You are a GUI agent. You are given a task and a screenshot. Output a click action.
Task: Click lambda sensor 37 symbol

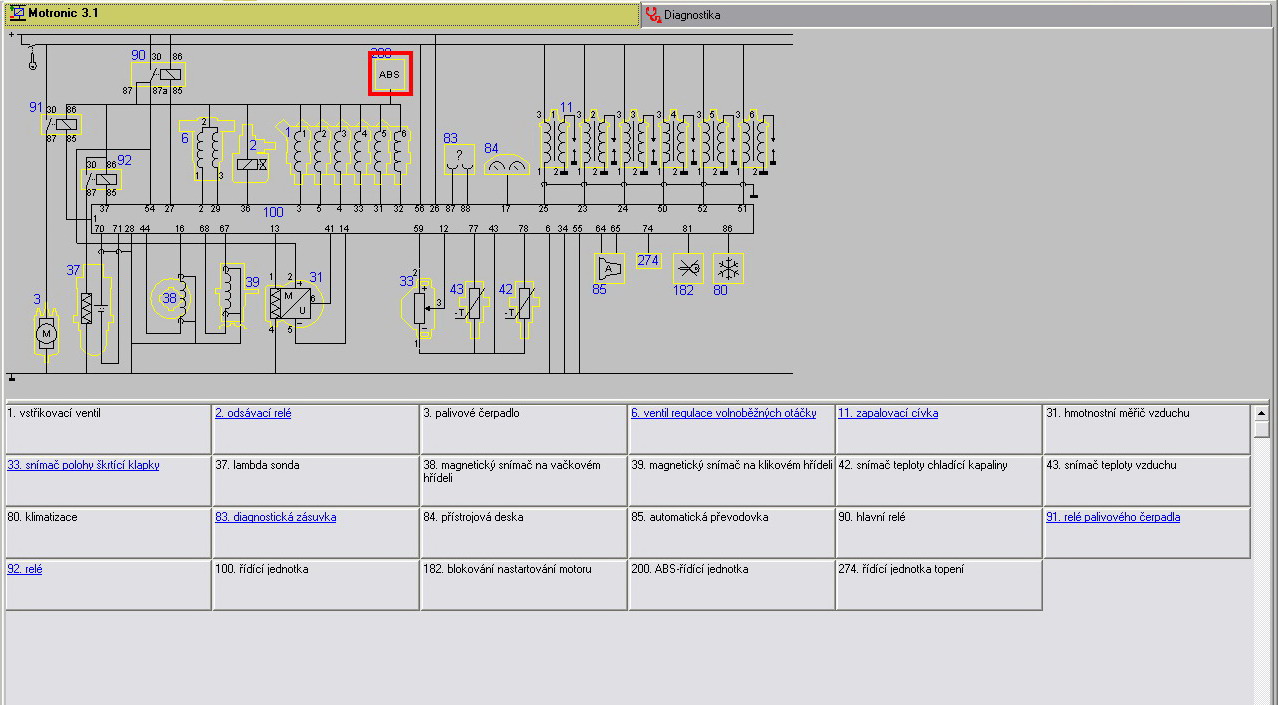click(94, 310)
